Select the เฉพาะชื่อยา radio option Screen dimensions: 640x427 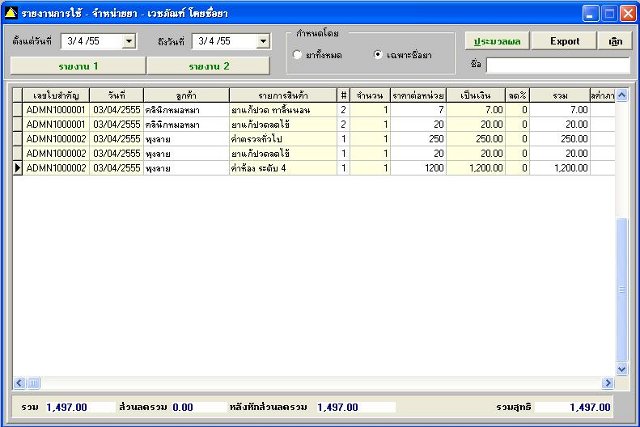click(378, 54)
